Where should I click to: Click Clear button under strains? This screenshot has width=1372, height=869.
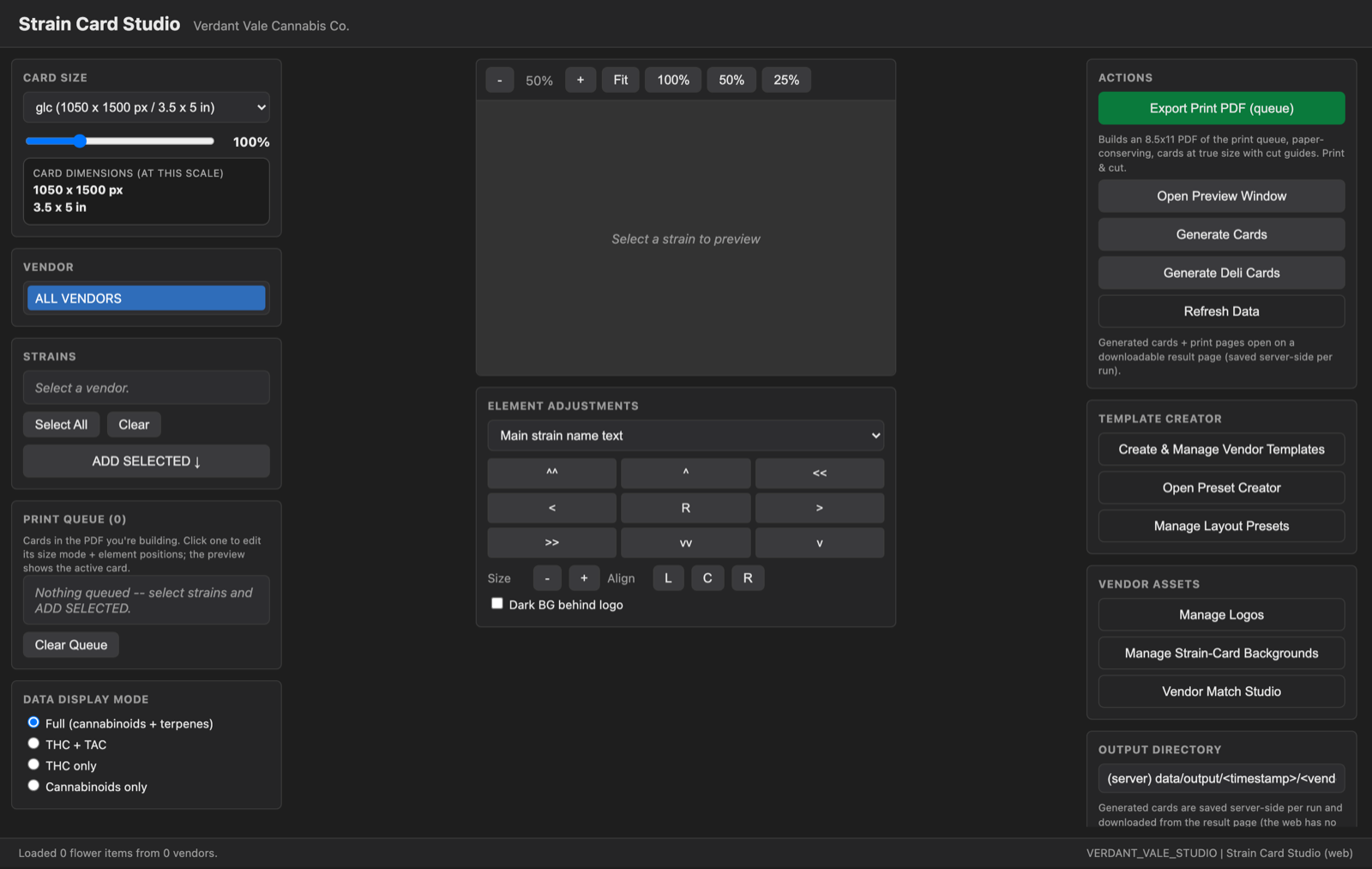pos(134,425)
